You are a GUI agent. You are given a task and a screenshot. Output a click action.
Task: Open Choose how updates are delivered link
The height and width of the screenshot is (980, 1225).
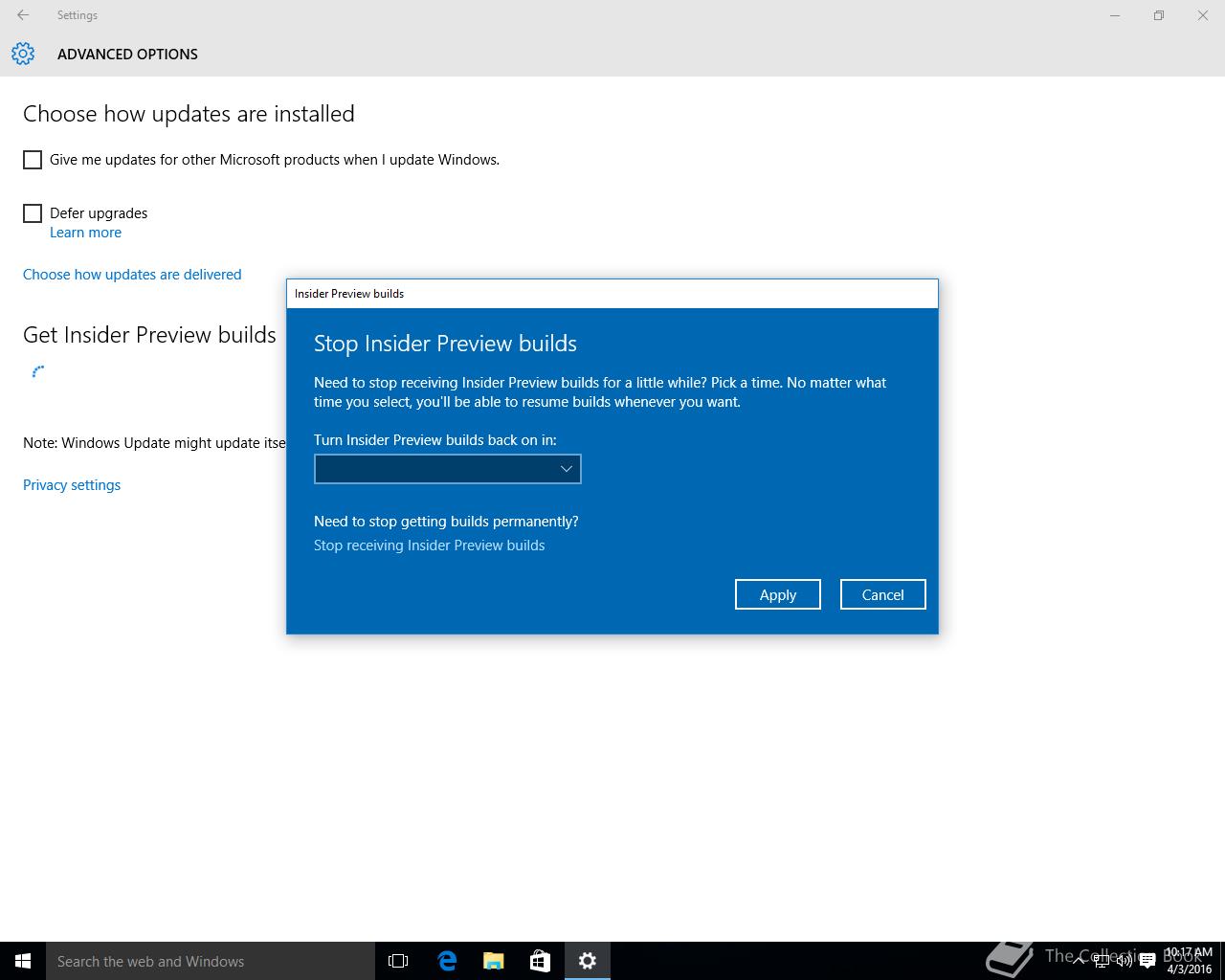132,275
